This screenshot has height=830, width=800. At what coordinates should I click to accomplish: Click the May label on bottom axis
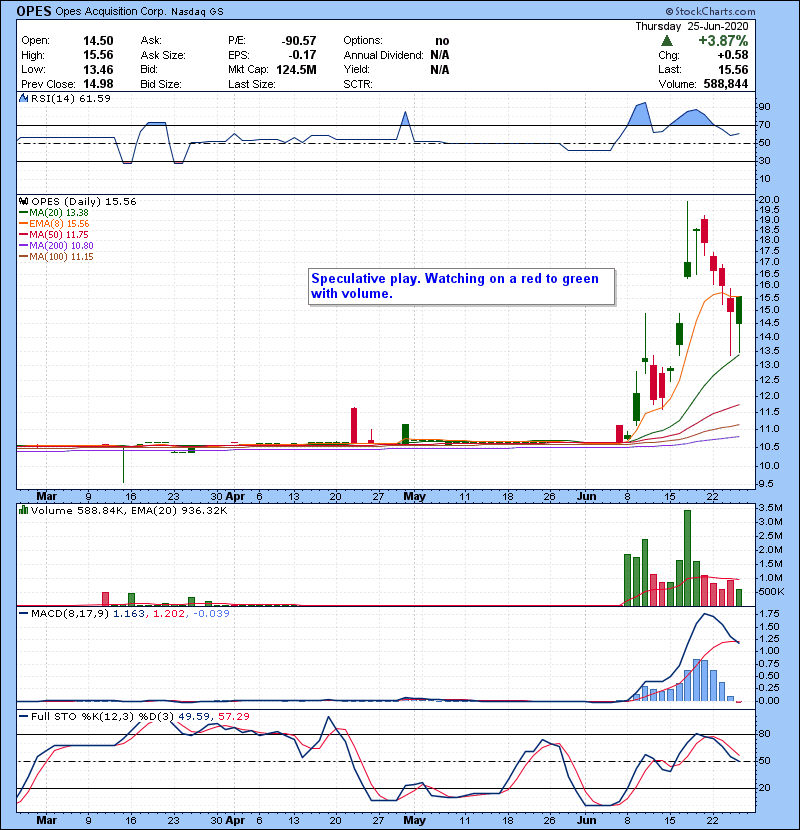[x=414, y=820]
